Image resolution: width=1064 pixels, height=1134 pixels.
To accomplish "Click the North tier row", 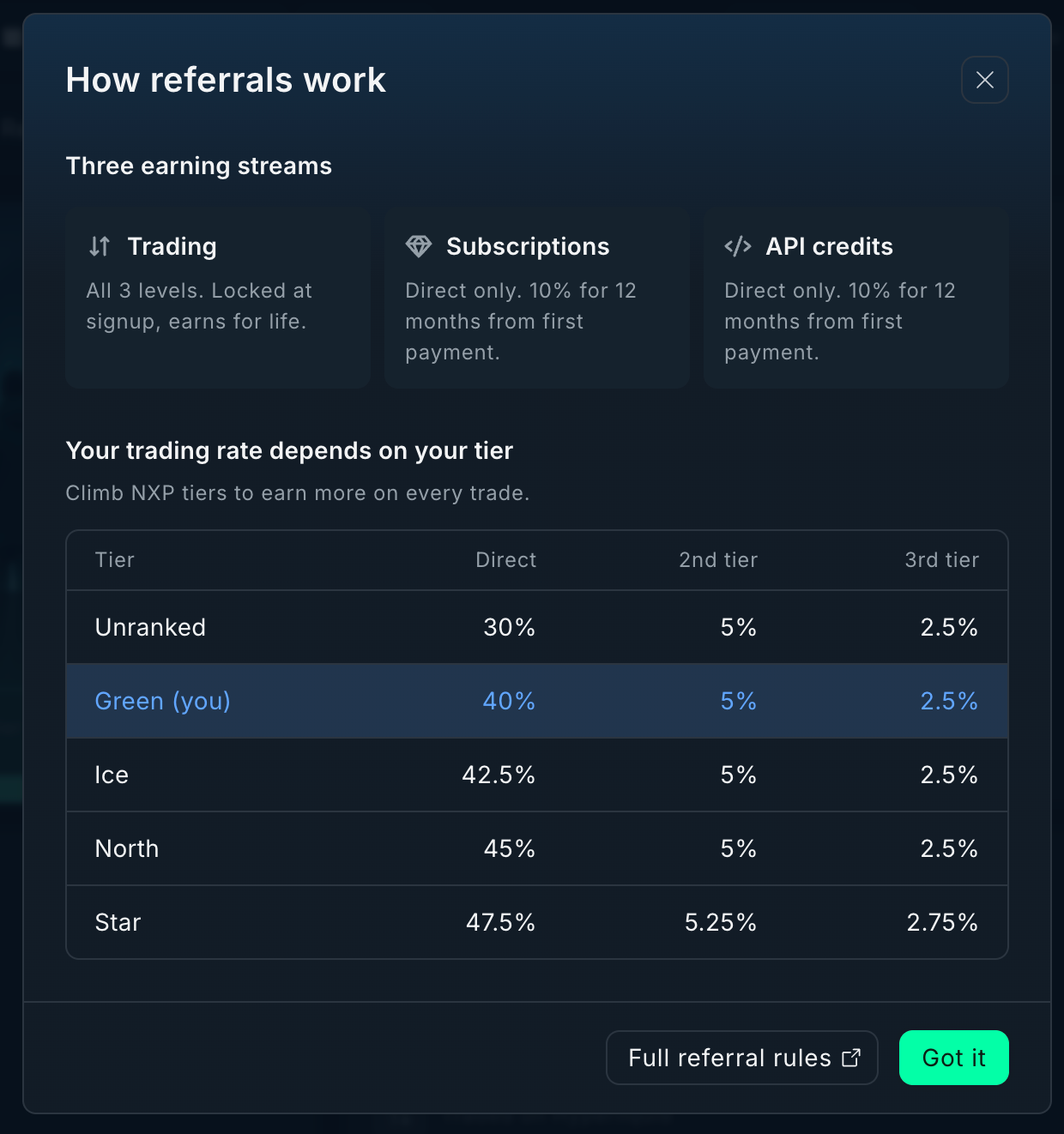I will [x=537, y=848].
